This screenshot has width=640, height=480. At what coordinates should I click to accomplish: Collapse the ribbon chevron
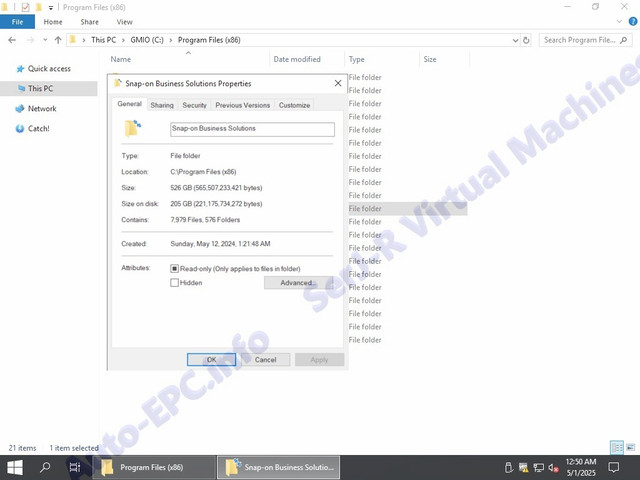tap(619, 22)
